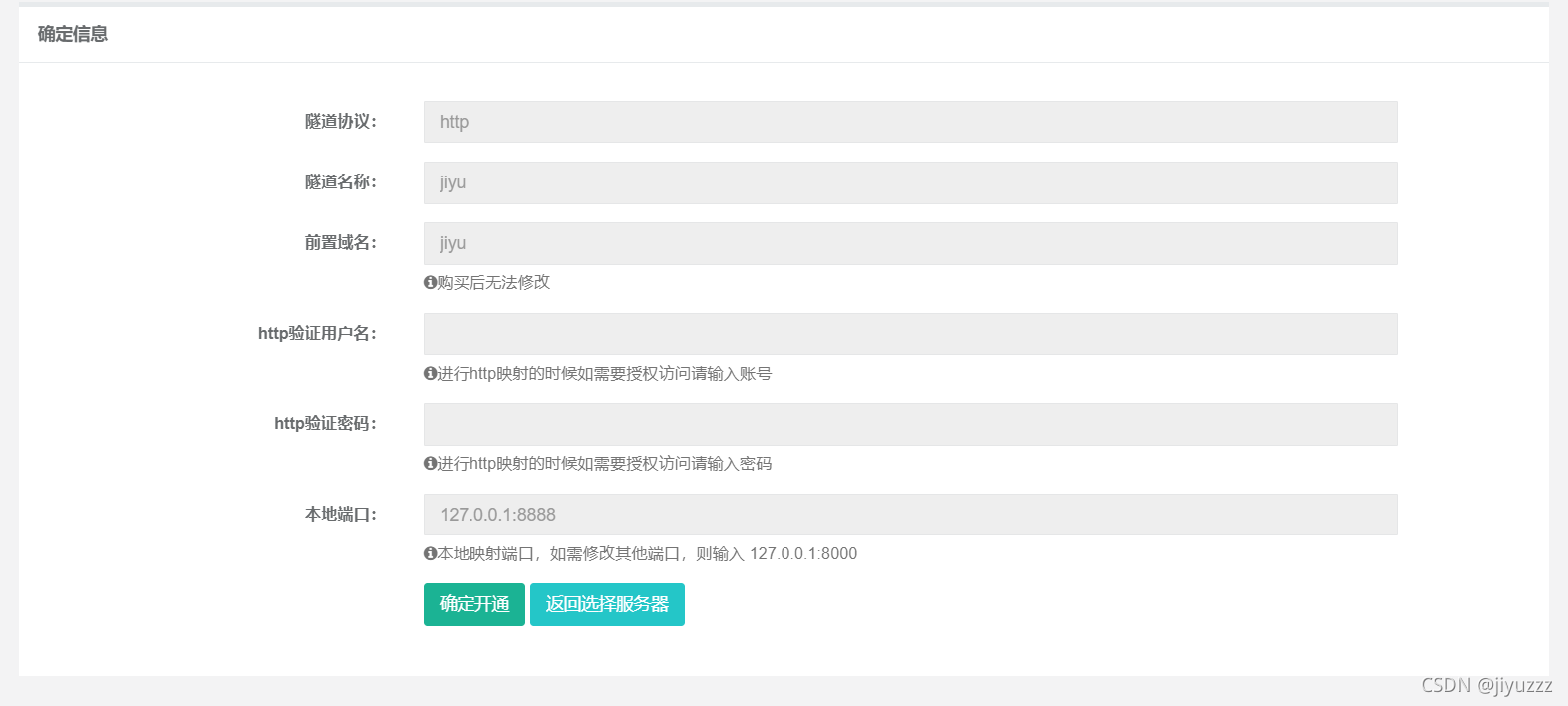
Task: Click the 前置域名 input field
Action: click(910, 243)
